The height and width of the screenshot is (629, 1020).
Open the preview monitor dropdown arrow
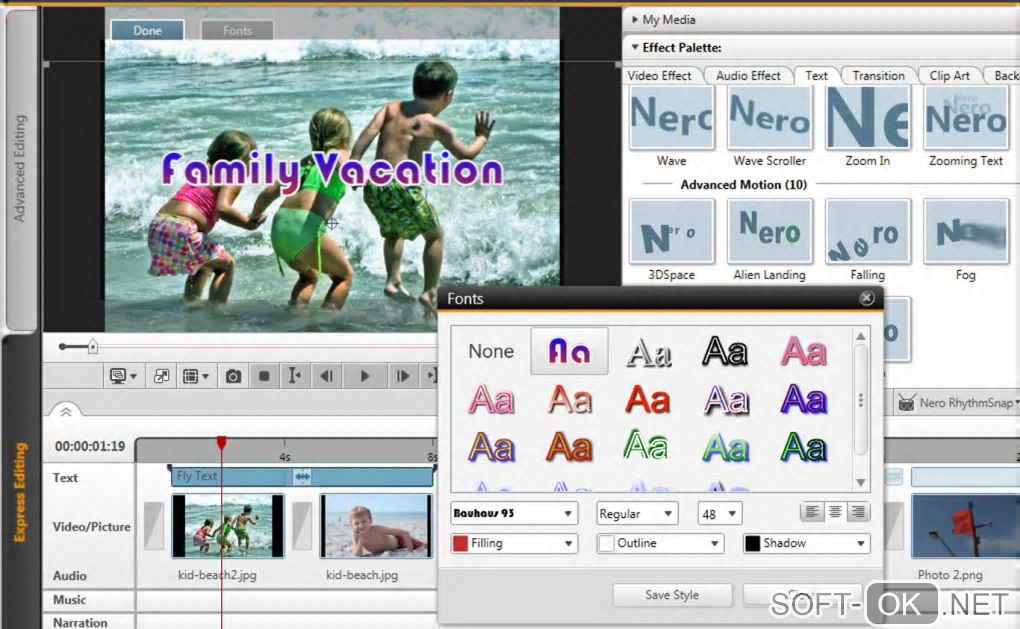tap(133, 377)
